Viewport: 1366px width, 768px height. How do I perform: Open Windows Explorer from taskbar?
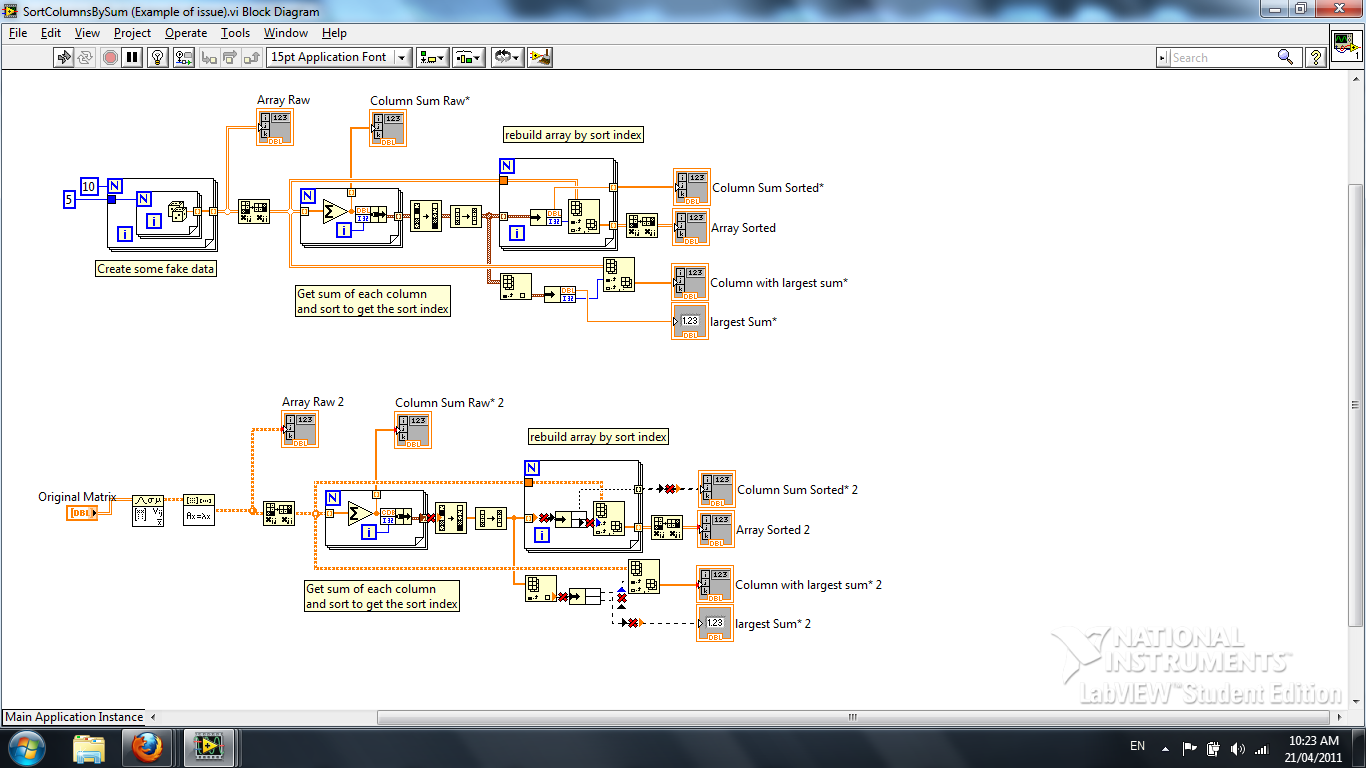(89, 748)
